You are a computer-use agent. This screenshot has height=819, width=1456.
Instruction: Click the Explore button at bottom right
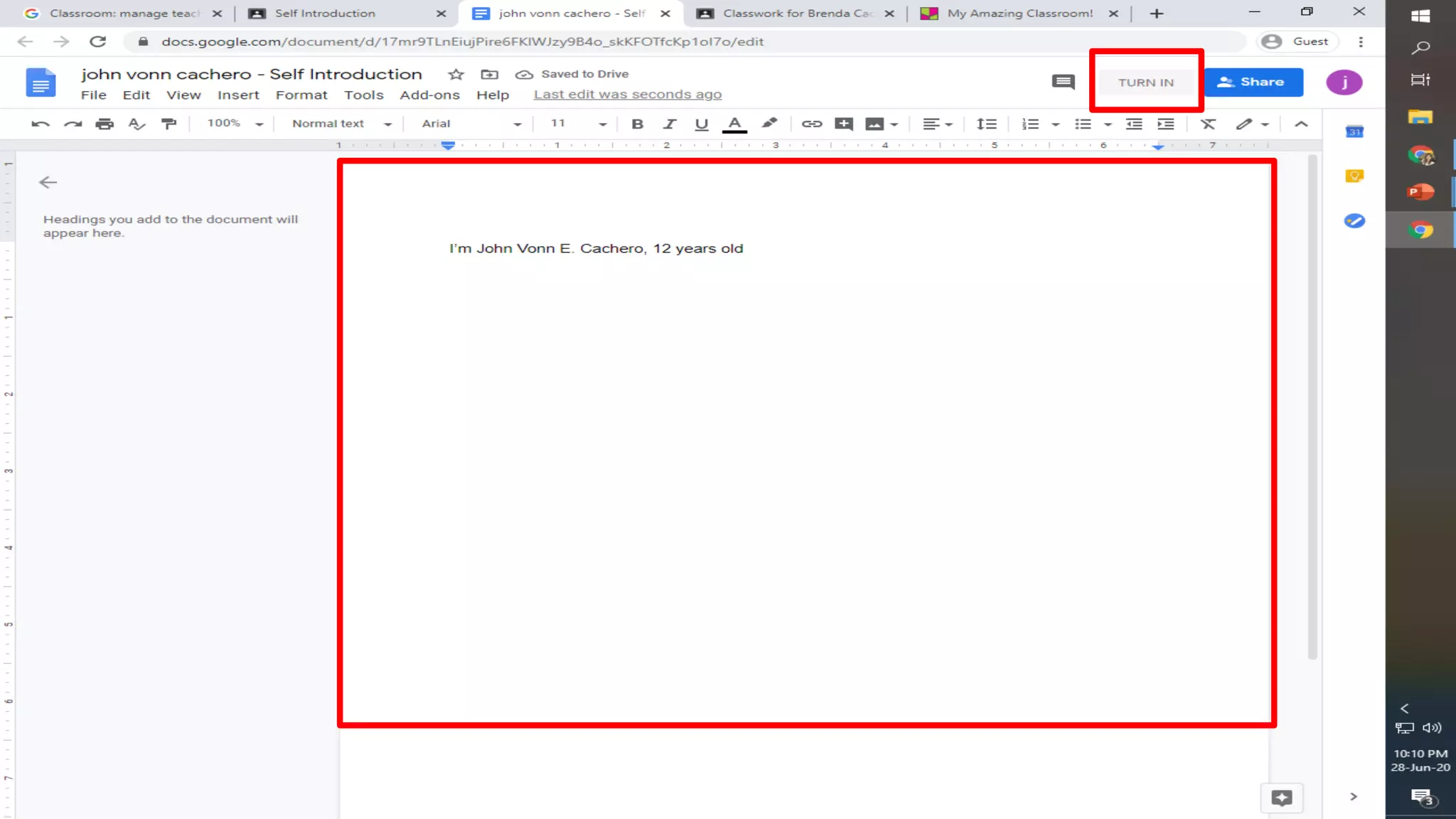click(1282, 798)
